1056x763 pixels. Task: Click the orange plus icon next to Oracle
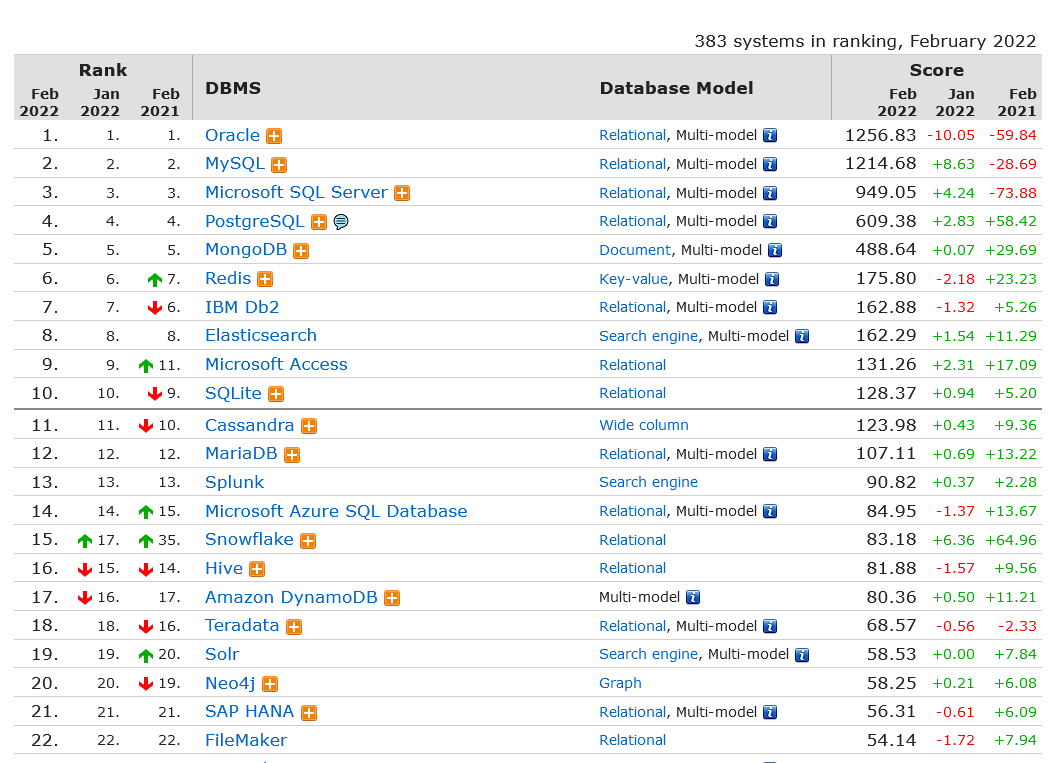click(x=273, y=136)
